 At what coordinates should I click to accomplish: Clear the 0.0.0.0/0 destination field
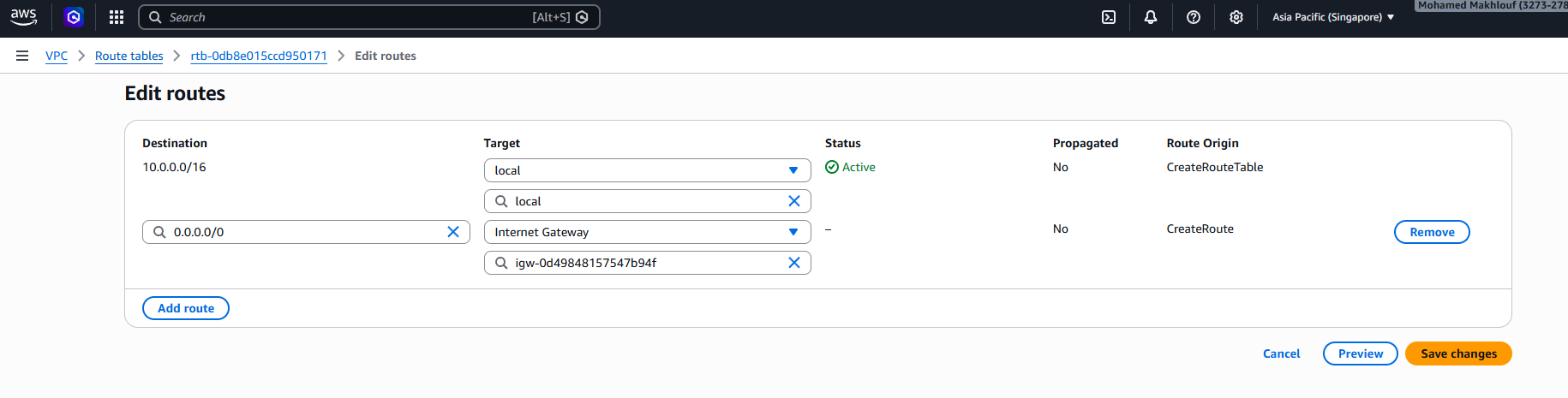pos(453,232)
